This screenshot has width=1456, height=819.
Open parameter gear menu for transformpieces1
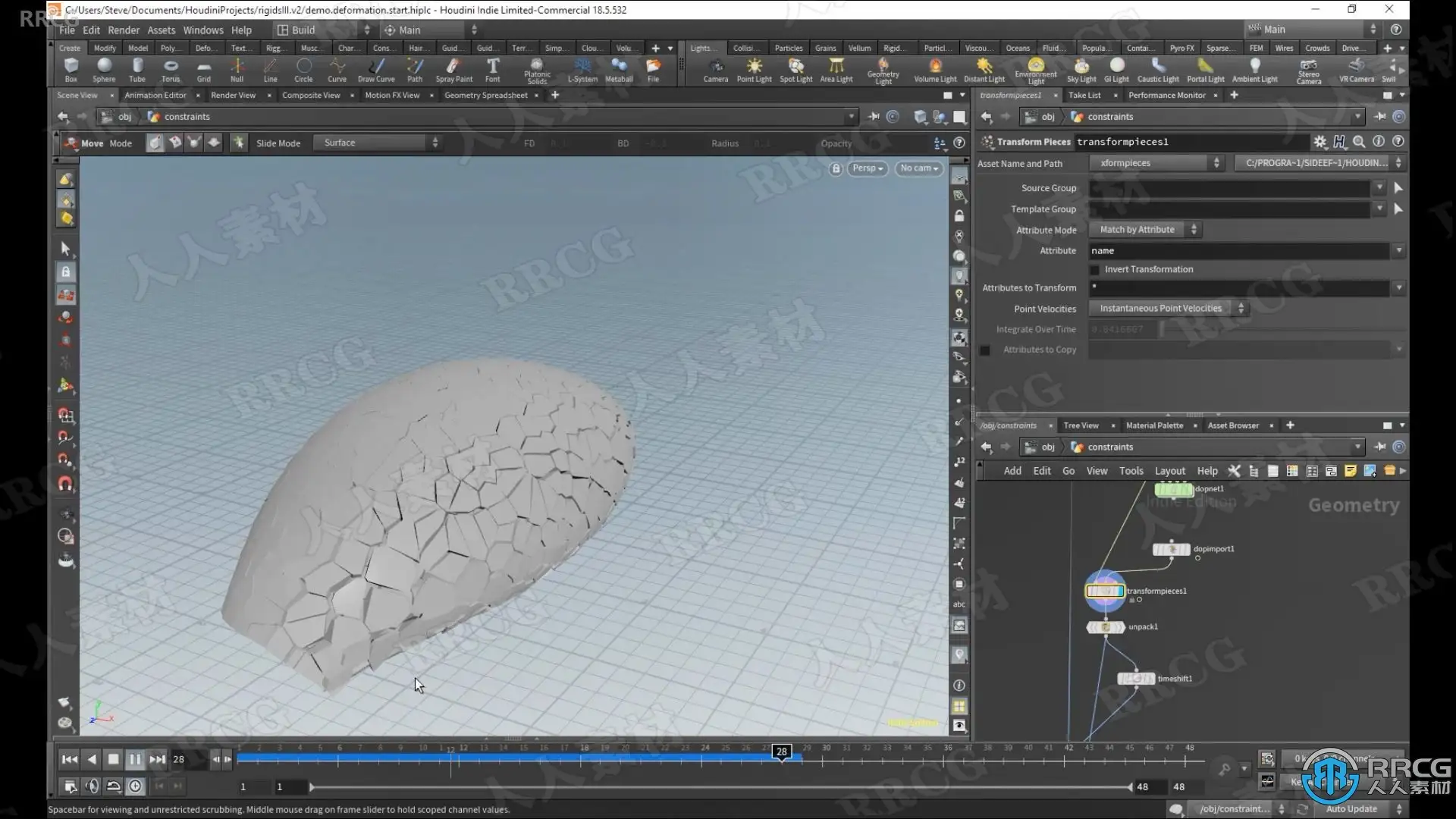click(x=1320, y=142)
